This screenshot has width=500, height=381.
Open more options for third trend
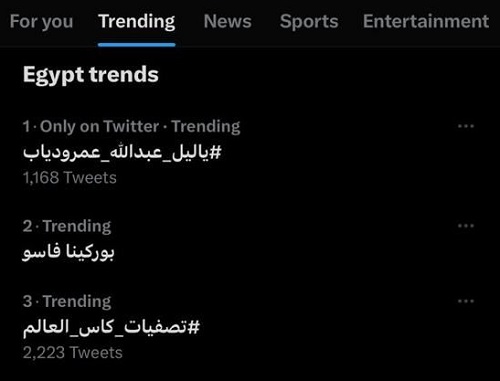466,301
